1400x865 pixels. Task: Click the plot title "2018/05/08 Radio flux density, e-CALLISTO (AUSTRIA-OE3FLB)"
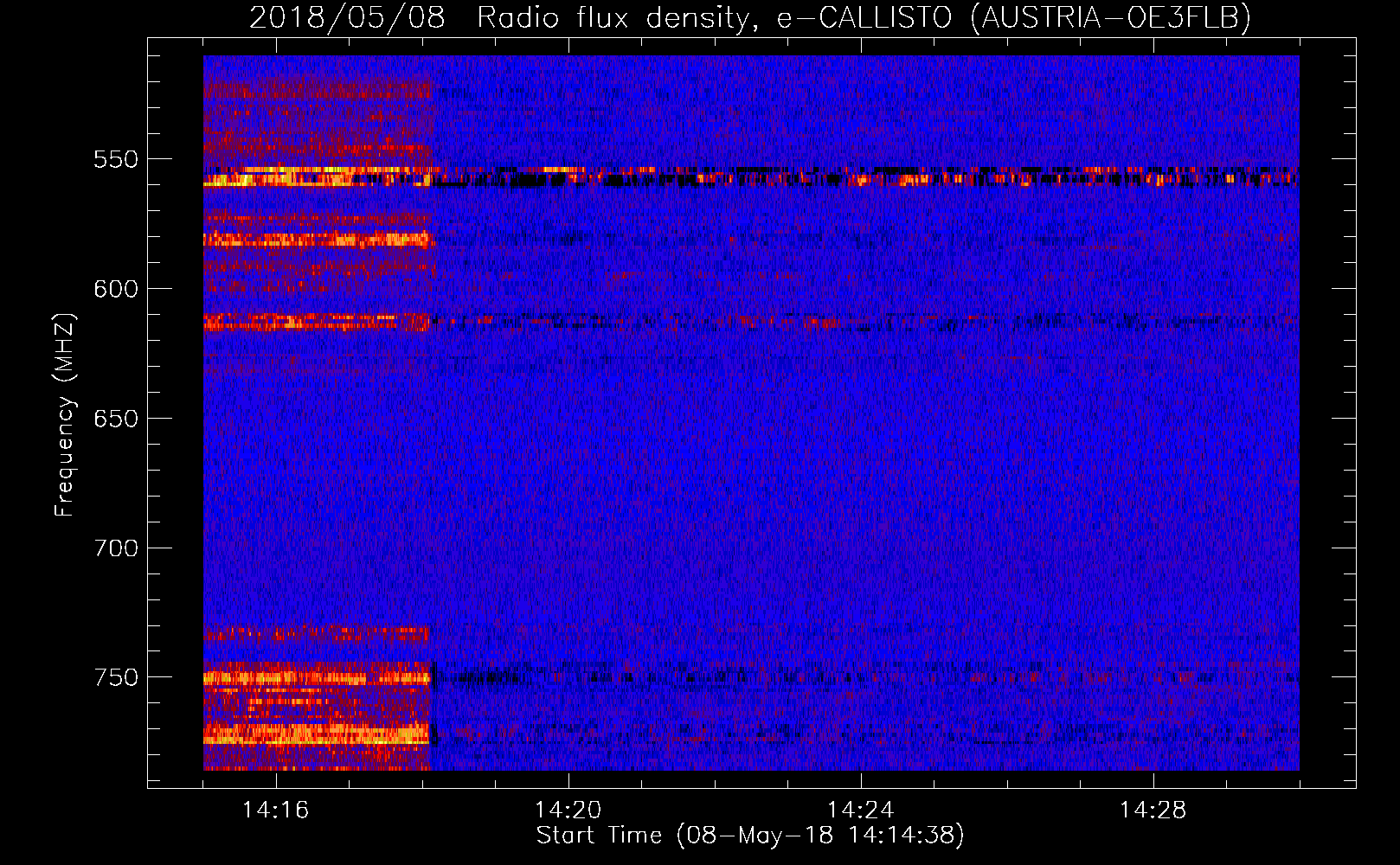click(x=750, y=18)
